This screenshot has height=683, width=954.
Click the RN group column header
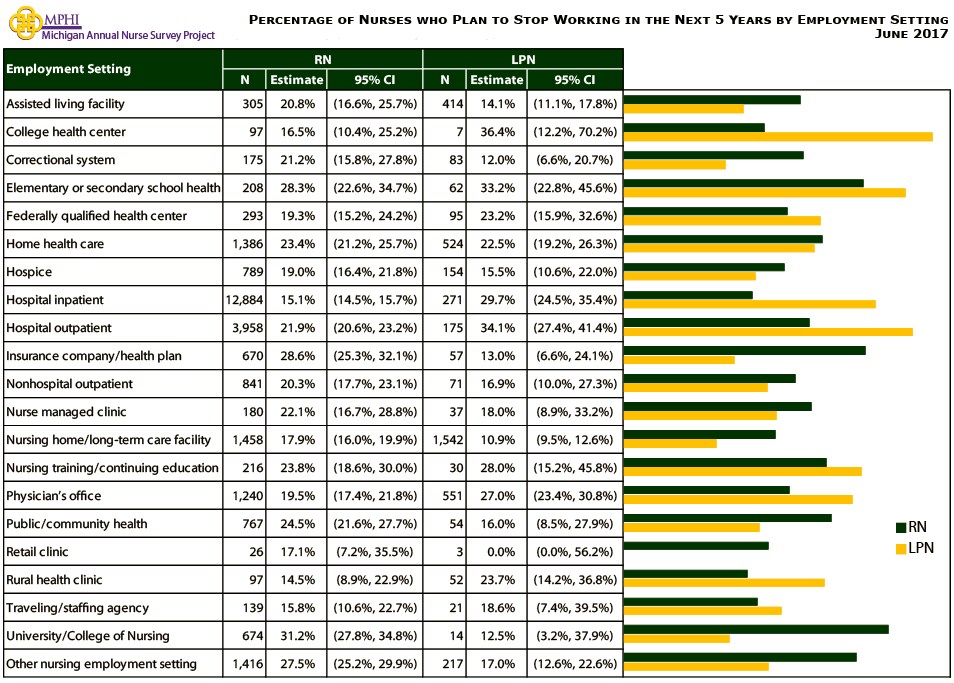point(322,59)
